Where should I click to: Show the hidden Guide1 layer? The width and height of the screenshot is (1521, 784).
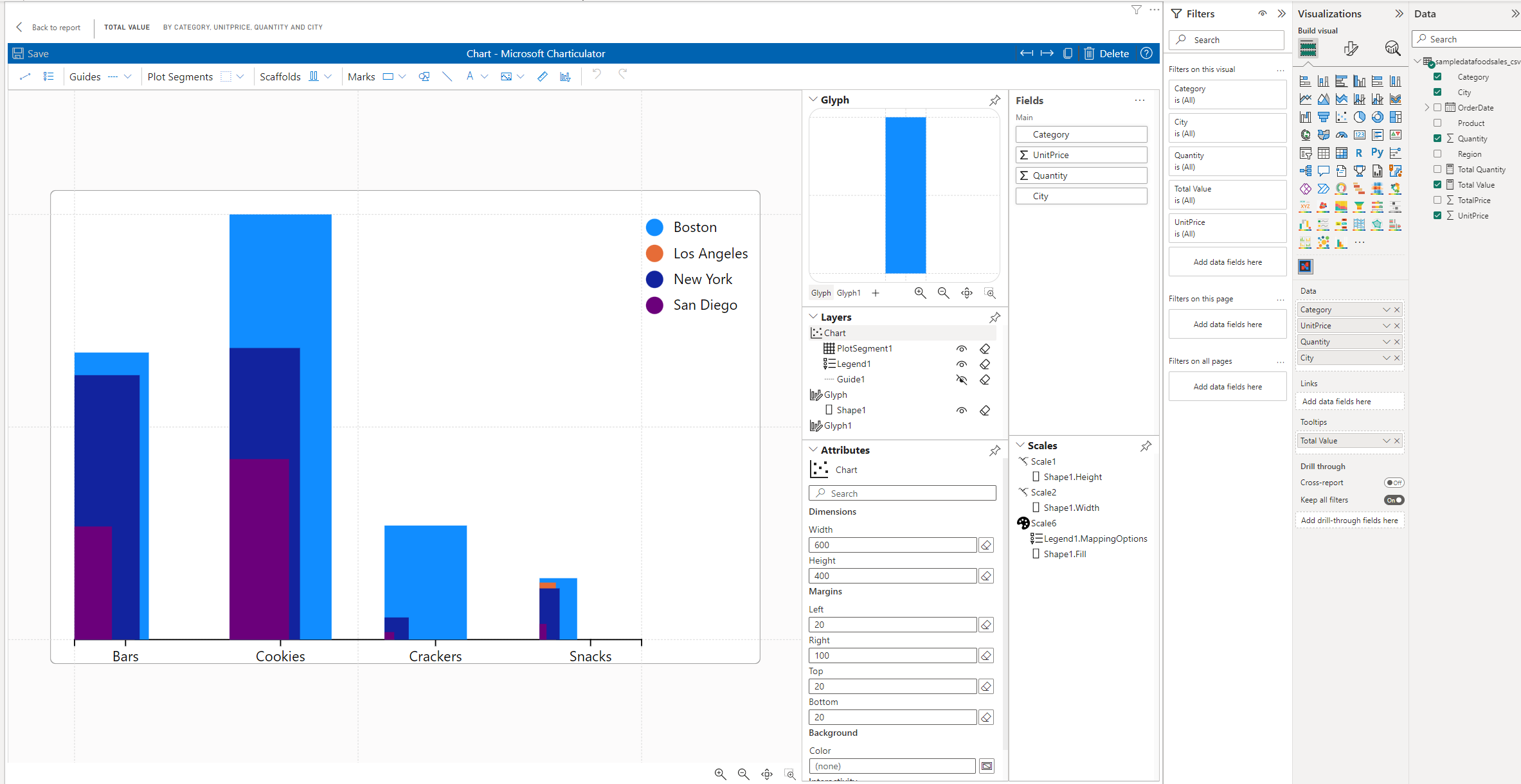(x=961, y=380)
